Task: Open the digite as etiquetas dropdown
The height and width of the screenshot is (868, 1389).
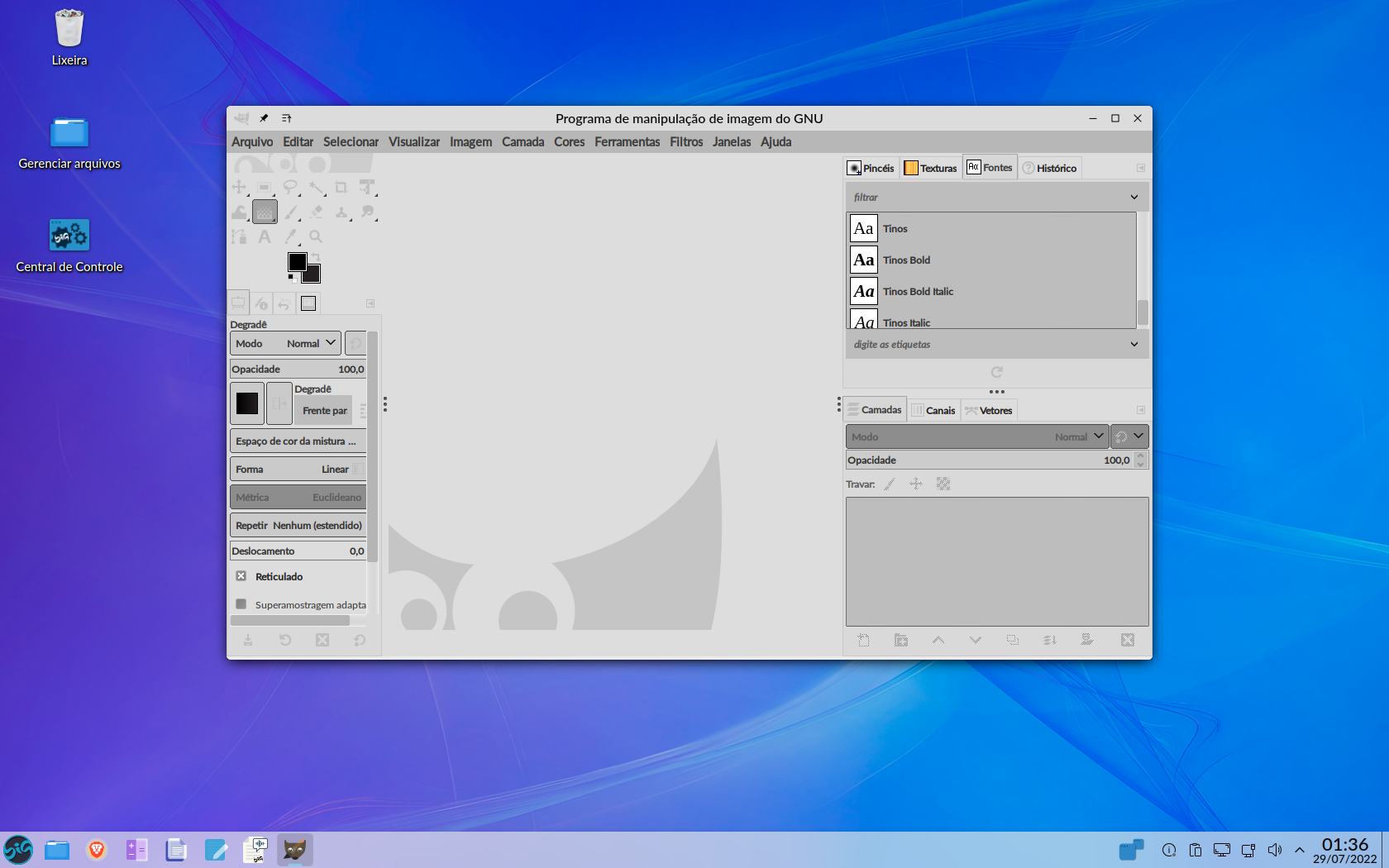Action: 1134,345
